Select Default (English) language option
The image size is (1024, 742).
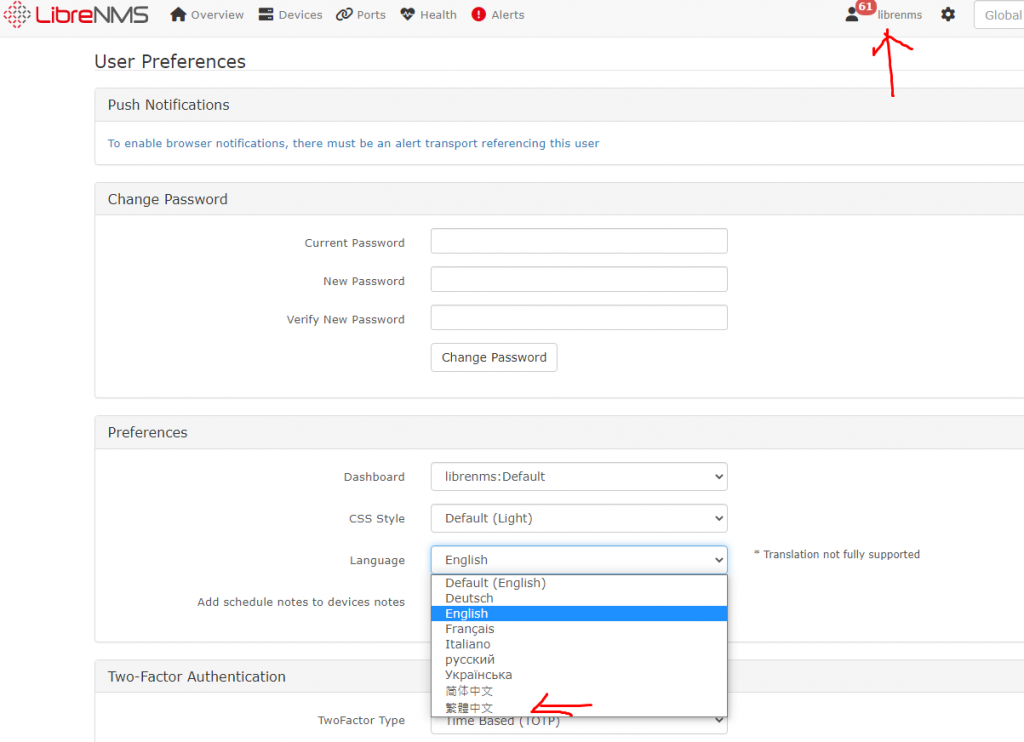pyautogui.click(x=579, y=583)
